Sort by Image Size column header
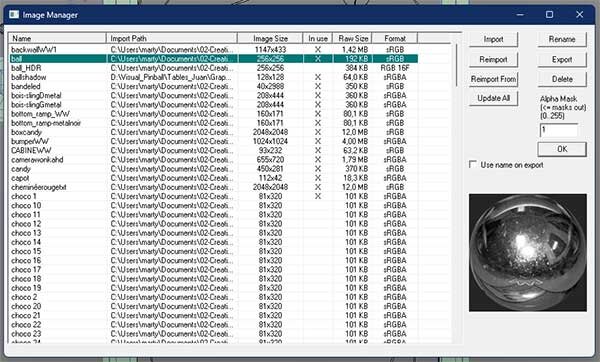Screen dimensions: 600x362 tap(270, 38)
